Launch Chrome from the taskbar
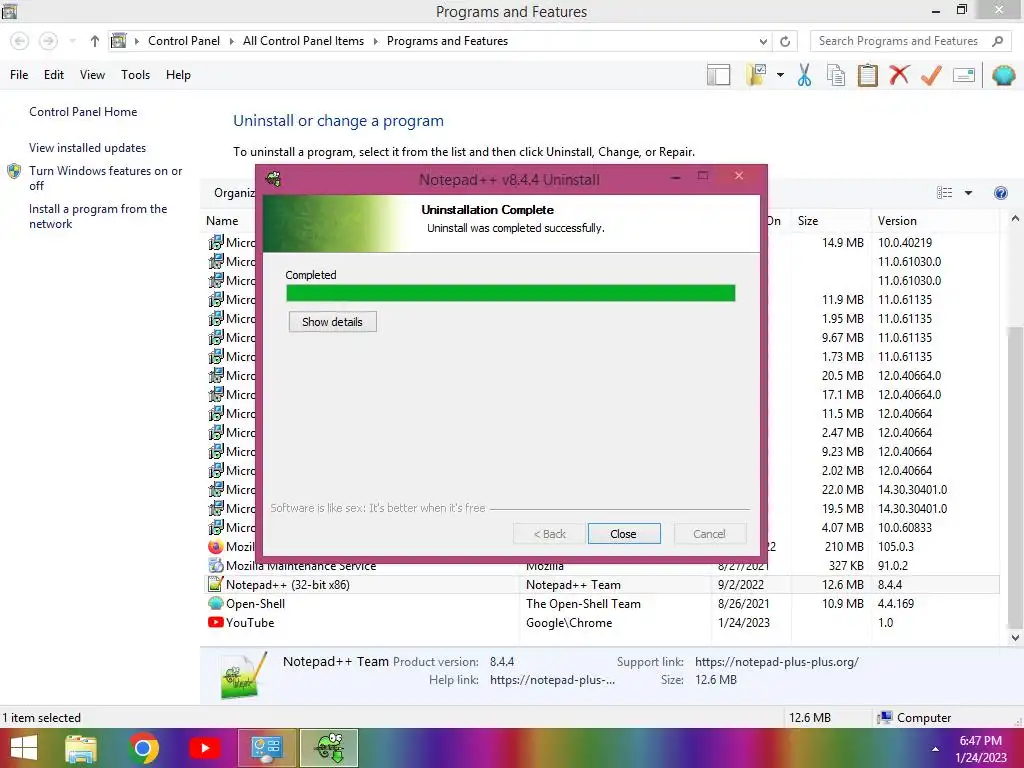1024x768 pixels. pyautogui.click(x=143, y=748)
